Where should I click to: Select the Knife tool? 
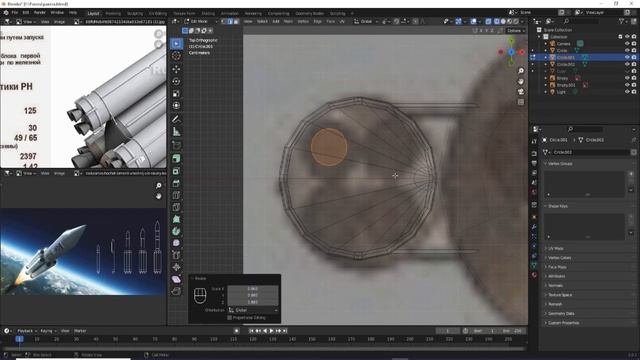pos(176,207)
